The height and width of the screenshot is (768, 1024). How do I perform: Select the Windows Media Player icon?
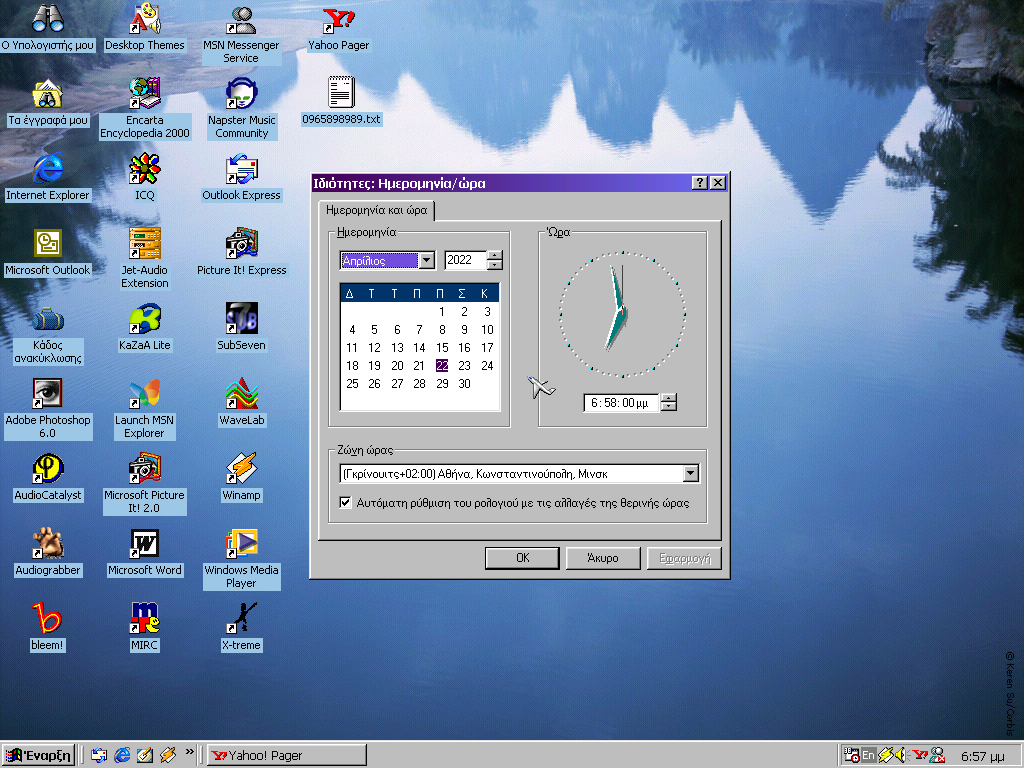[242, 544]
